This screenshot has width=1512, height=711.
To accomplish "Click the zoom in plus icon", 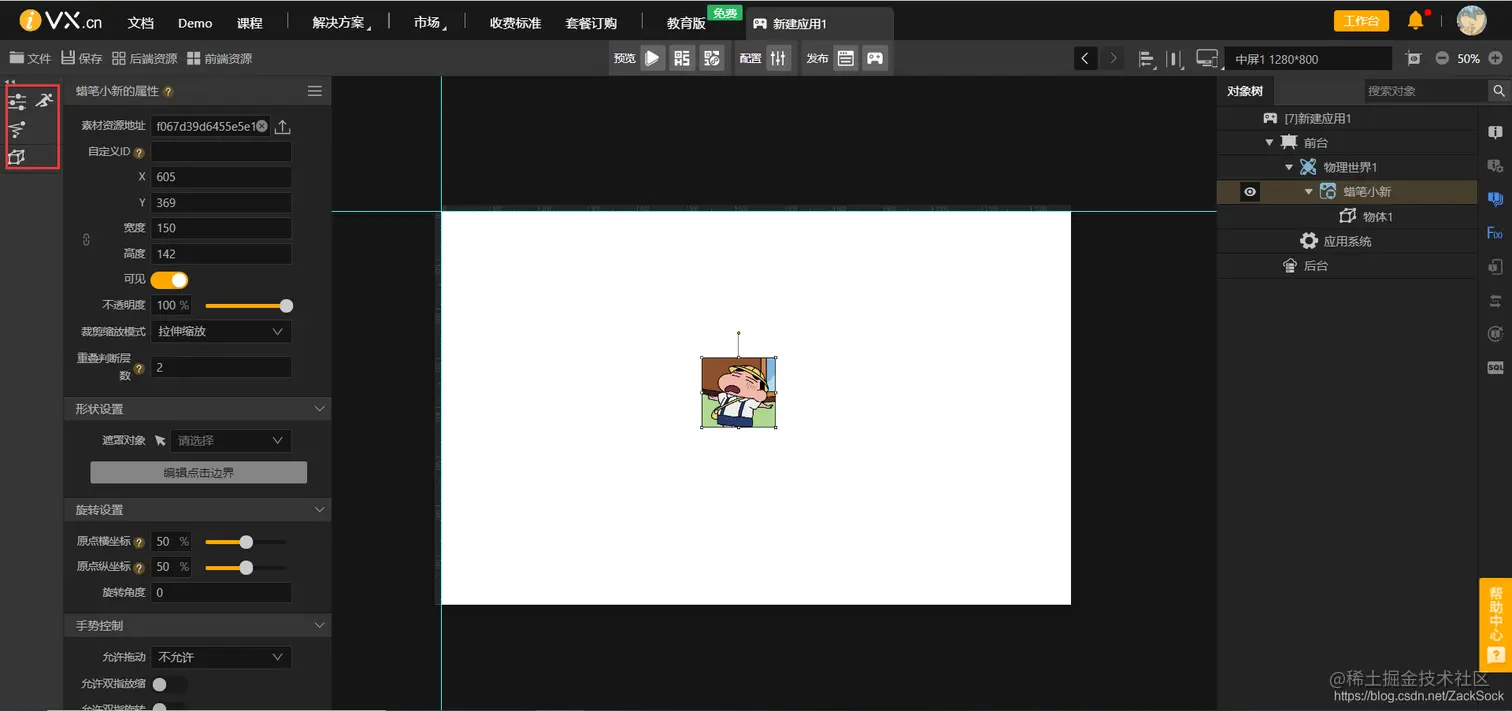I will (1495, 58).
